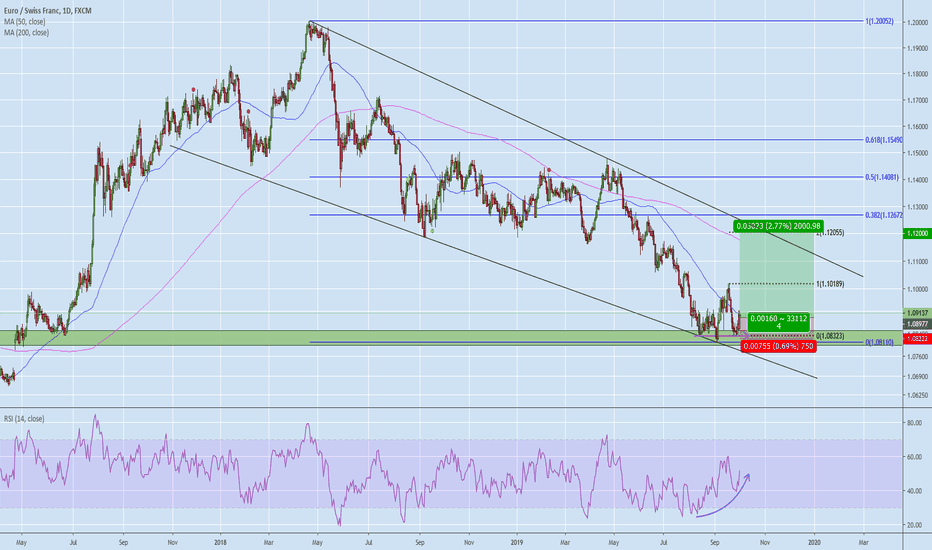This screenshot has width=932, height=550.
Task: Click the 0.382 Fibonacci level label
Action: [884, 215]
